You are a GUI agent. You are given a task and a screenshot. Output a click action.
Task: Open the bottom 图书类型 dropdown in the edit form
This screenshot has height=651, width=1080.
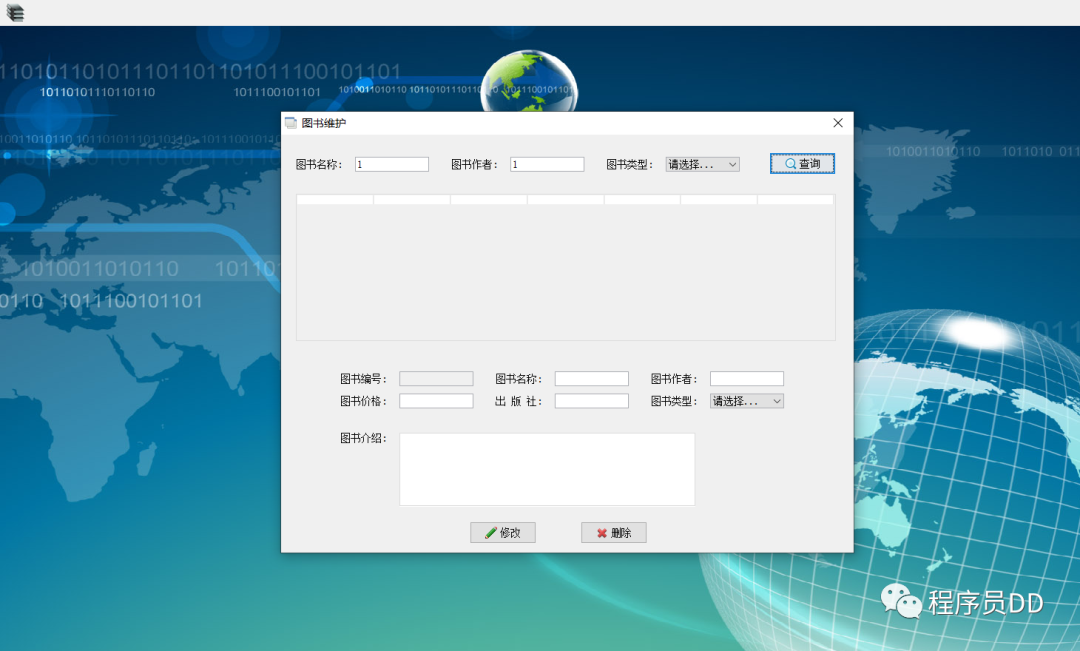tap(747, 401)
